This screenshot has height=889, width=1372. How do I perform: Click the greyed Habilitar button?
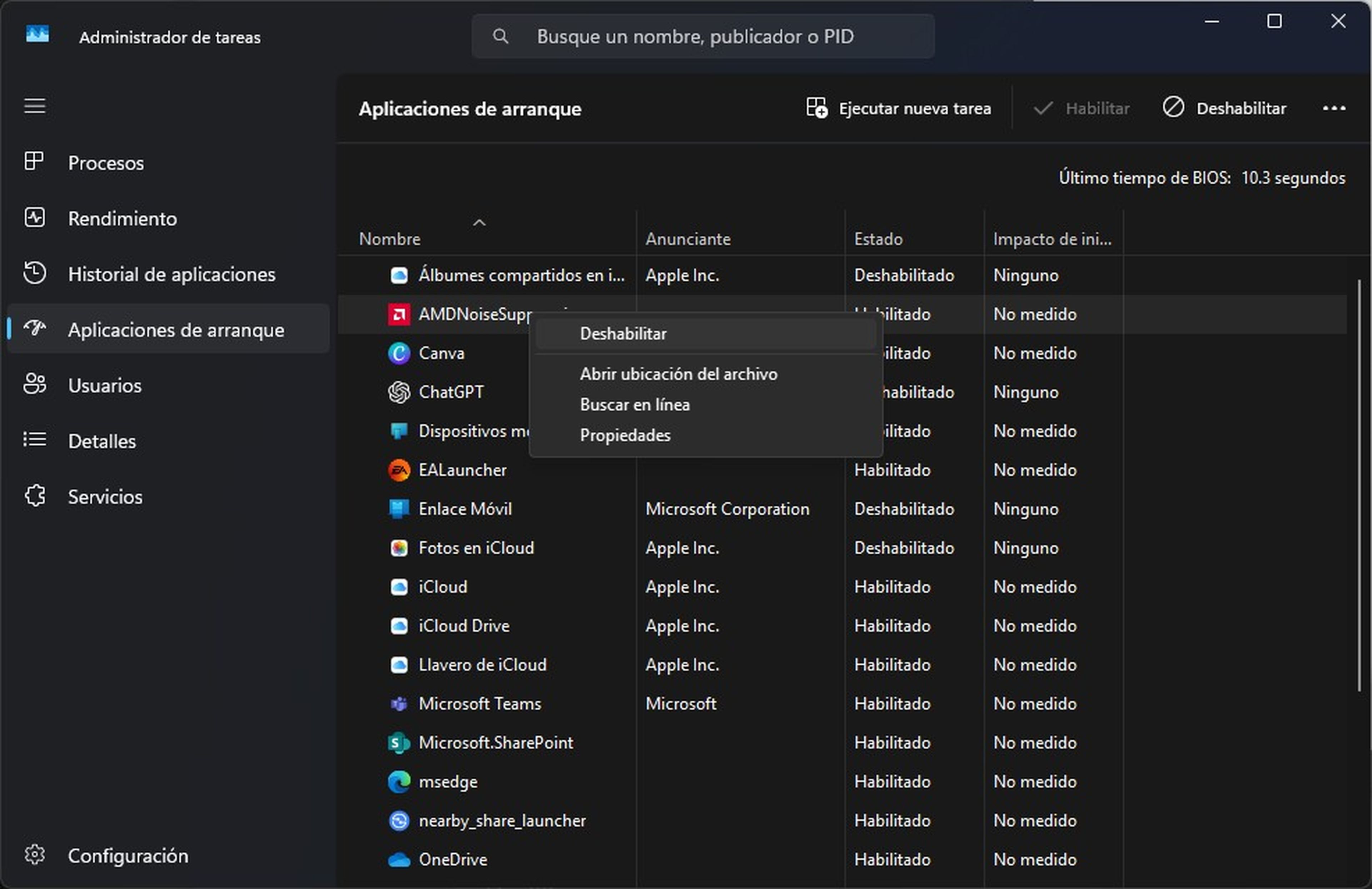click(1082, 108)
